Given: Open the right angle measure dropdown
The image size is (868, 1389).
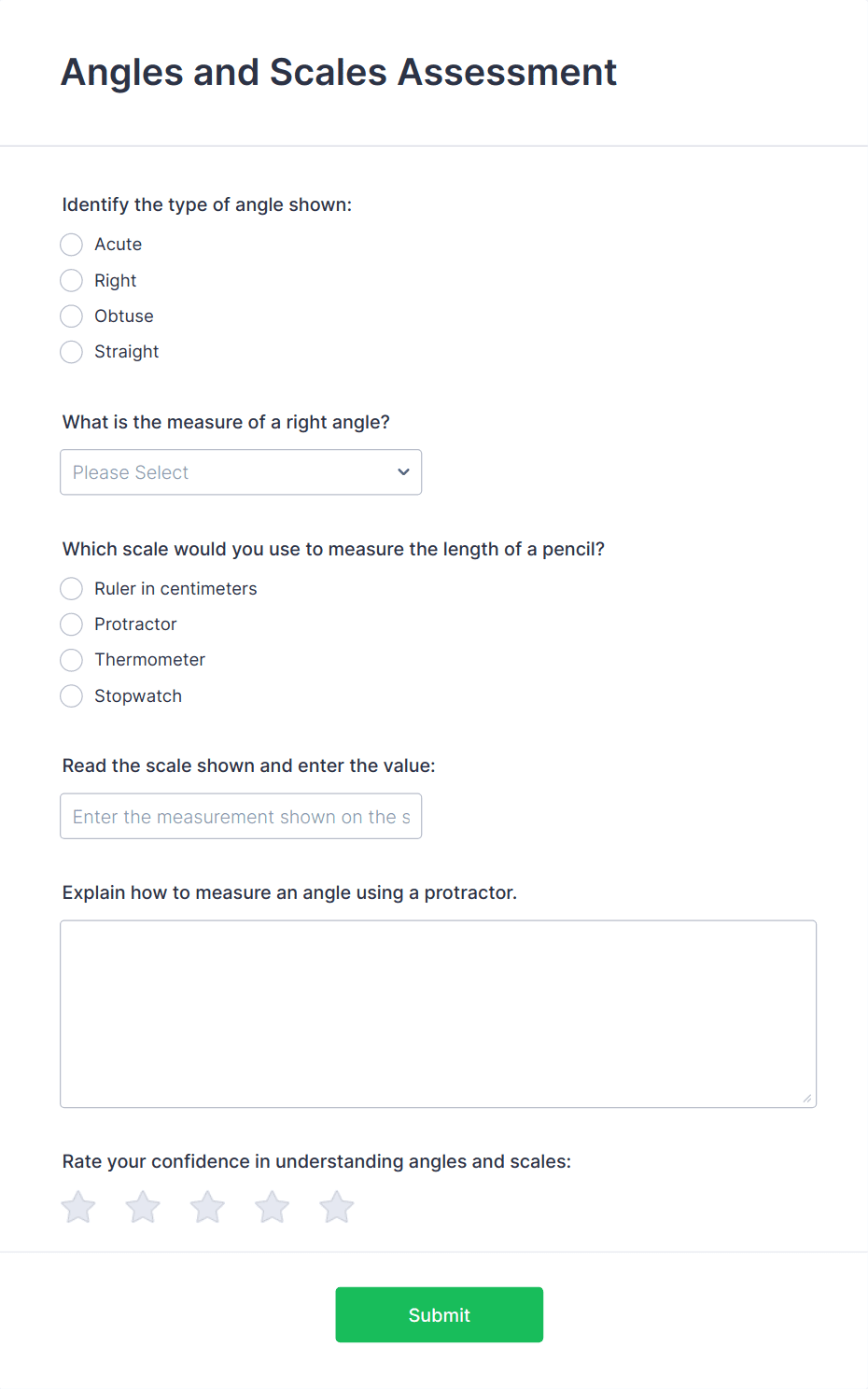Looking at the screenshot, I should click(x=241, y=472).
